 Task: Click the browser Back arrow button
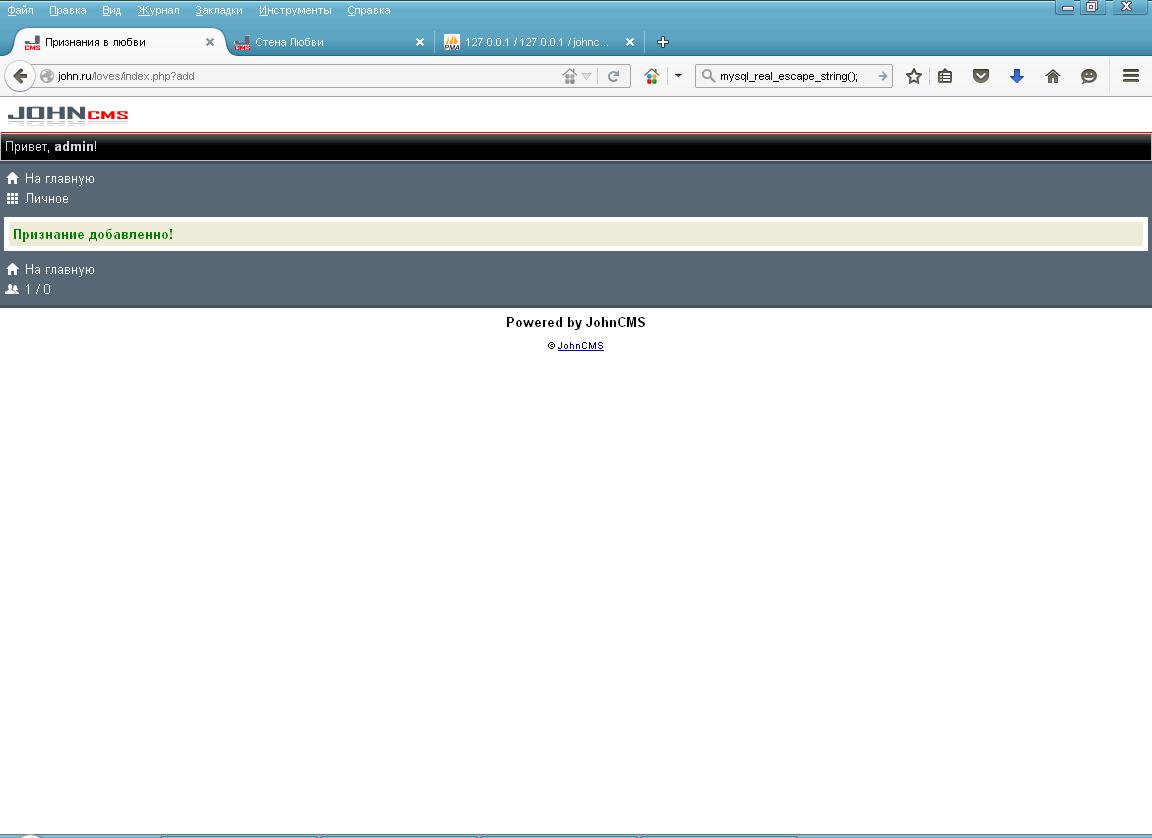click(x=20, y=76)
